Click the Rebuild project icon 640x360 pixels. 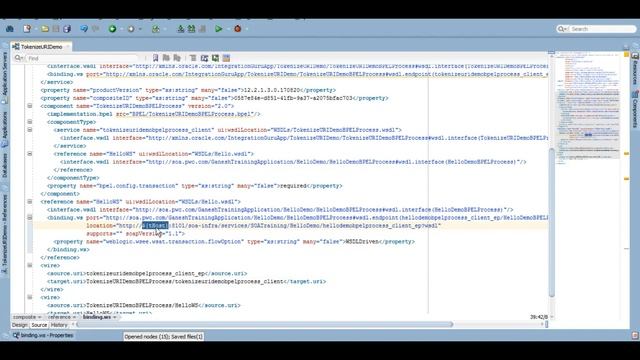click(191, 29)
